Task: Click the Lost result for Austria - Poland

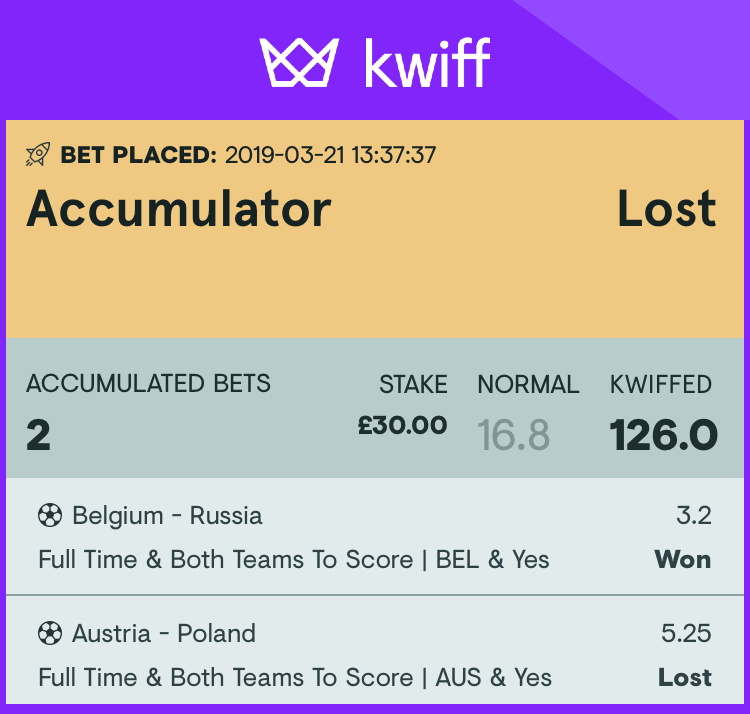Action: [x=685, y=677]
